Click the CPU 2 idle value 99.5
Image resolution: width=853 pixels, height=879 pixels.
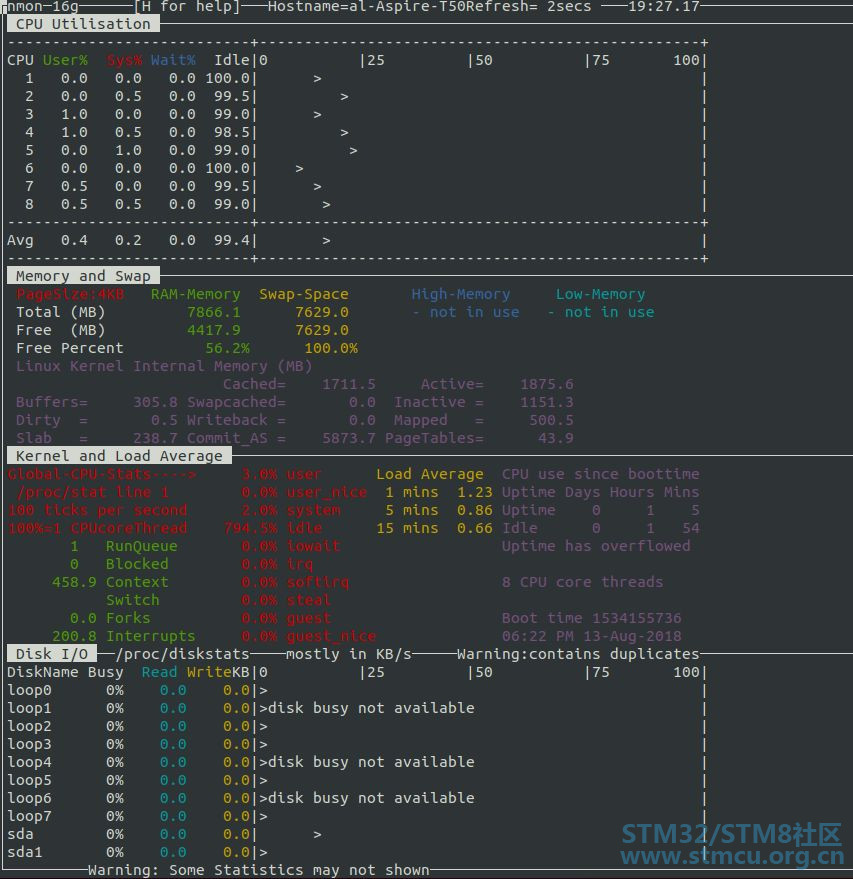click(231, 96)
